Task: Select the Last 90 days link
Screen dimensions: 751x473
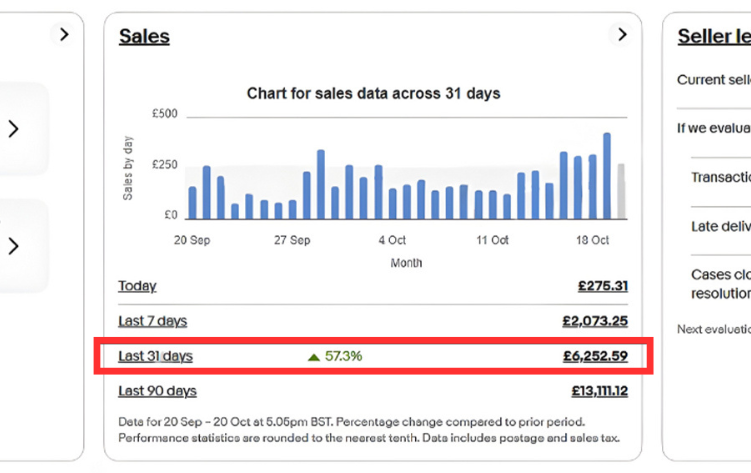Action: (x=157, y=391)
